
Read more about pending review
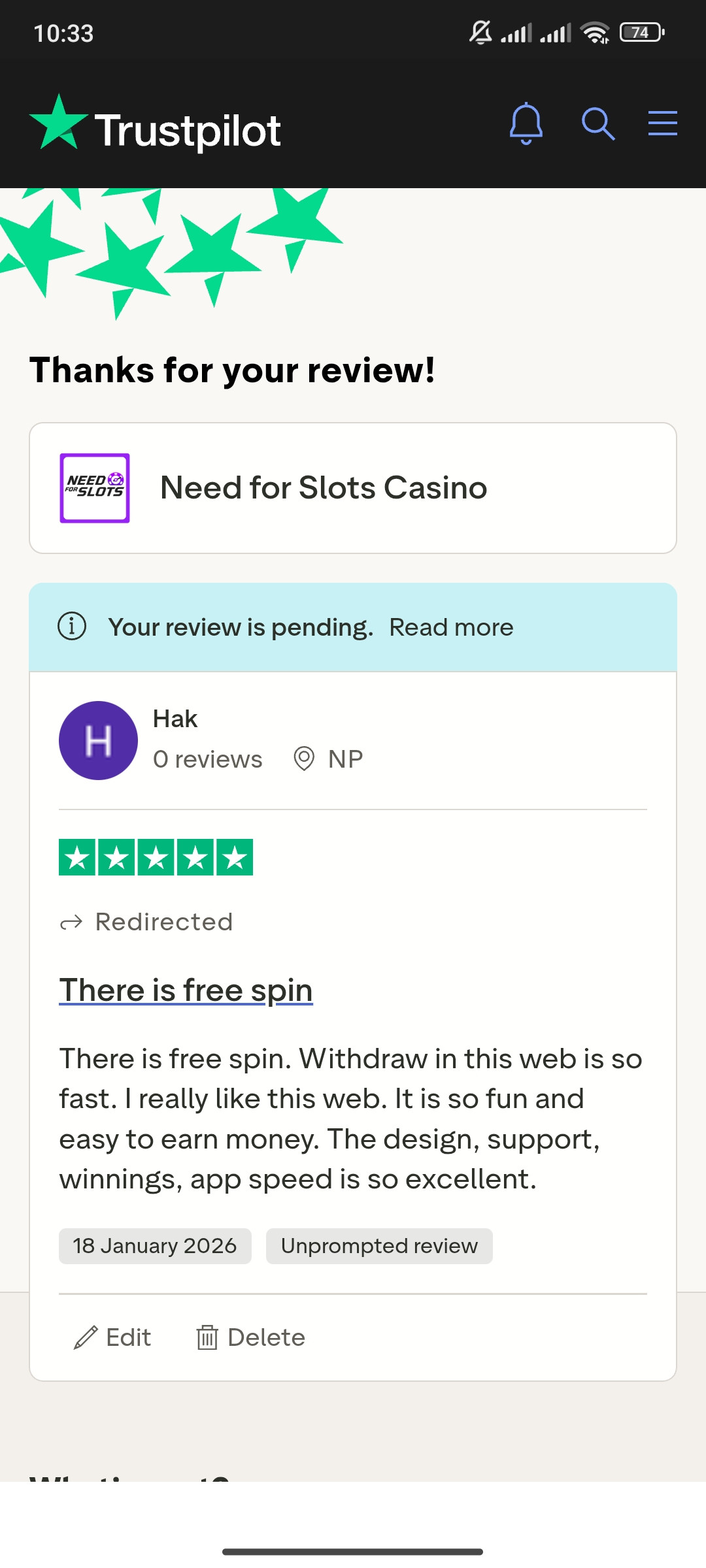click(451, 627)
